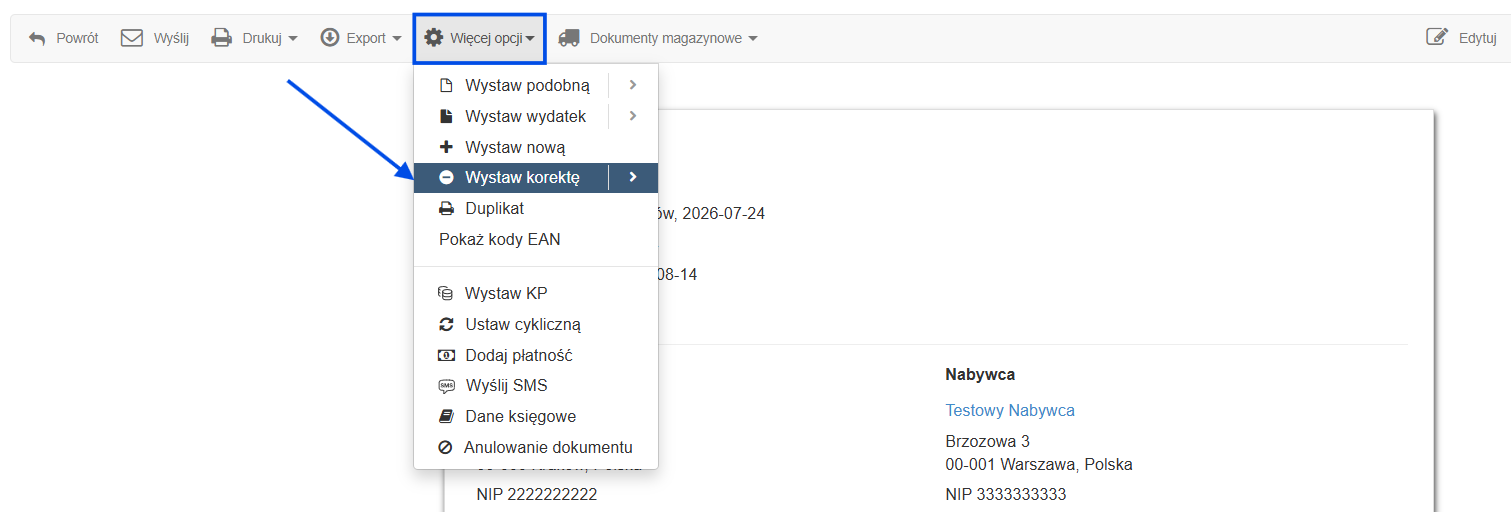
Task: Click the Edytuj button label
Action: (x=1477, y=38)
